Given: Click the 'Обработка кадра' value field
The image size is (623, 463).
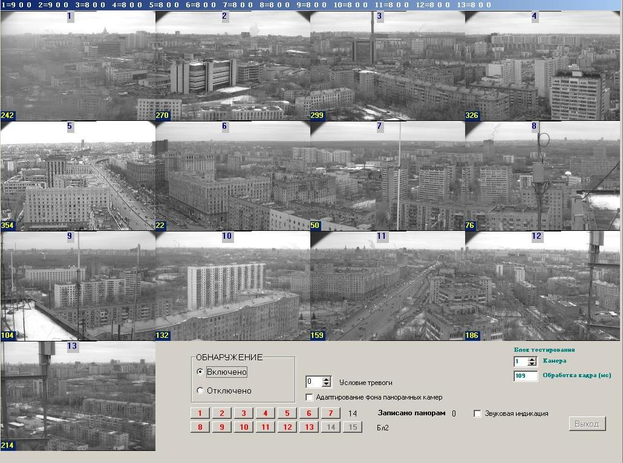Looking at the screenshot, I should pos(524,376).
